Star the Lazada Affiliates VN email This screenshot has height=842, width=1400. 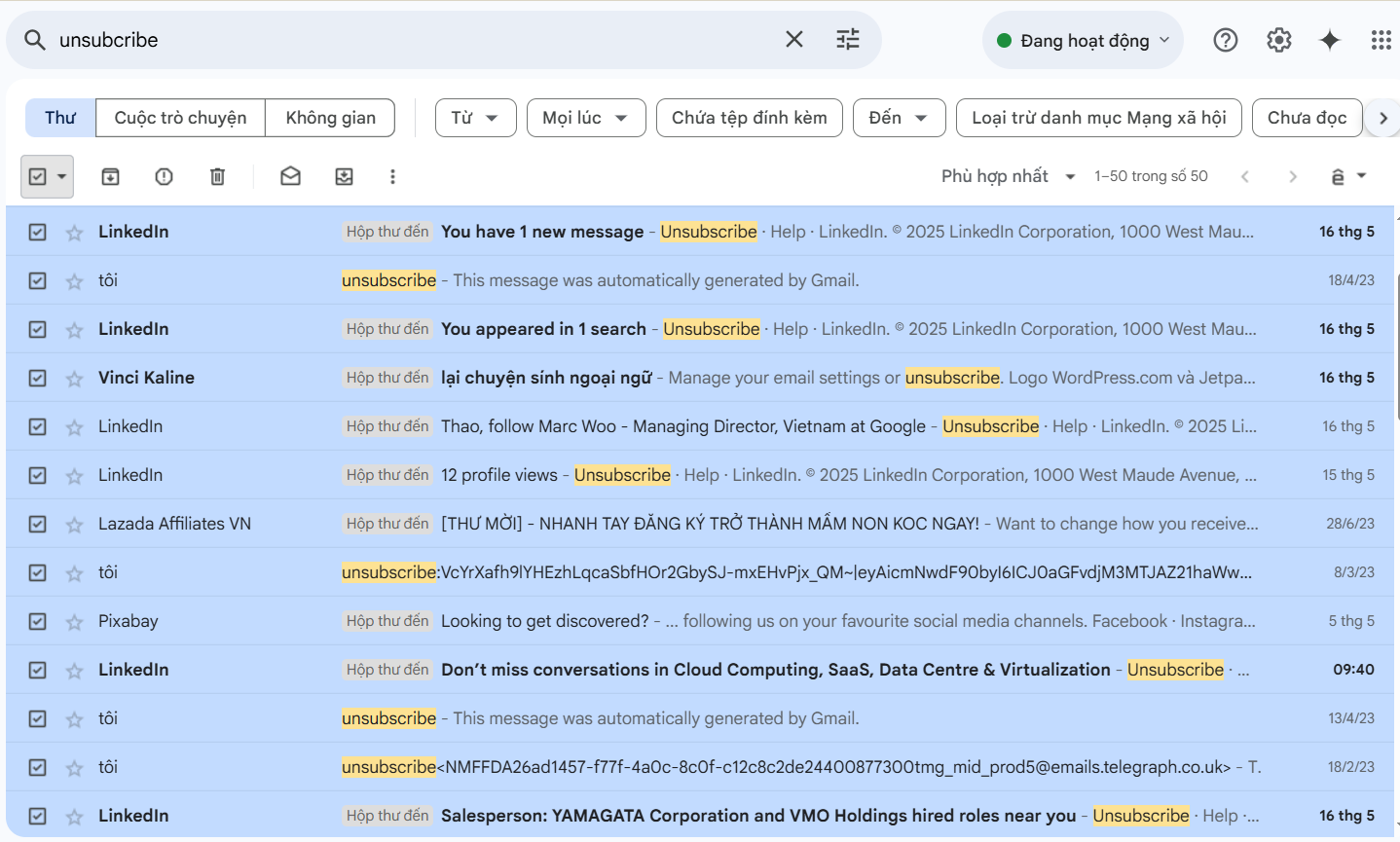74,525
